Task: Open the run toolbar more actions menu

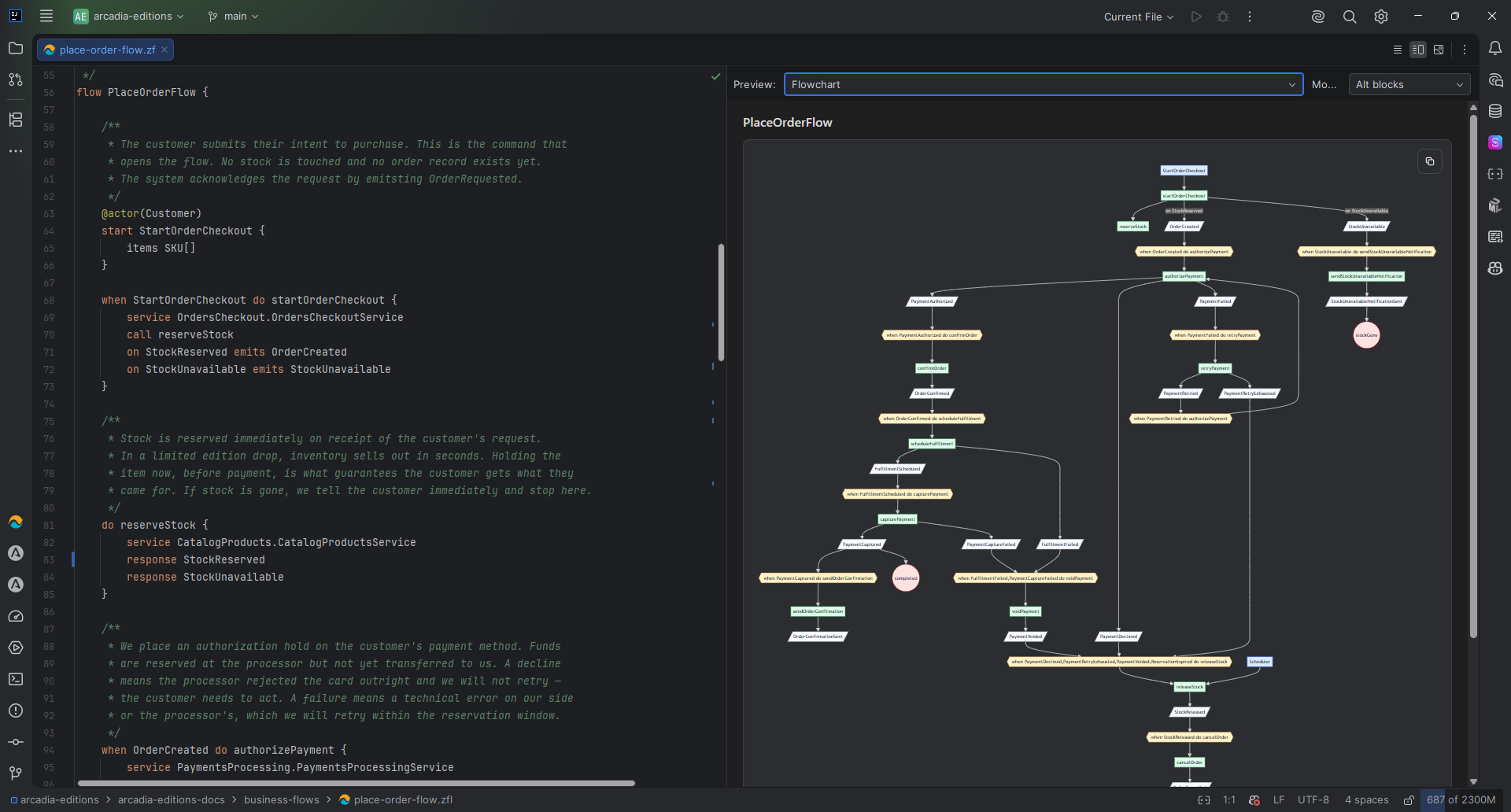Action: [x=1250, y=17]
